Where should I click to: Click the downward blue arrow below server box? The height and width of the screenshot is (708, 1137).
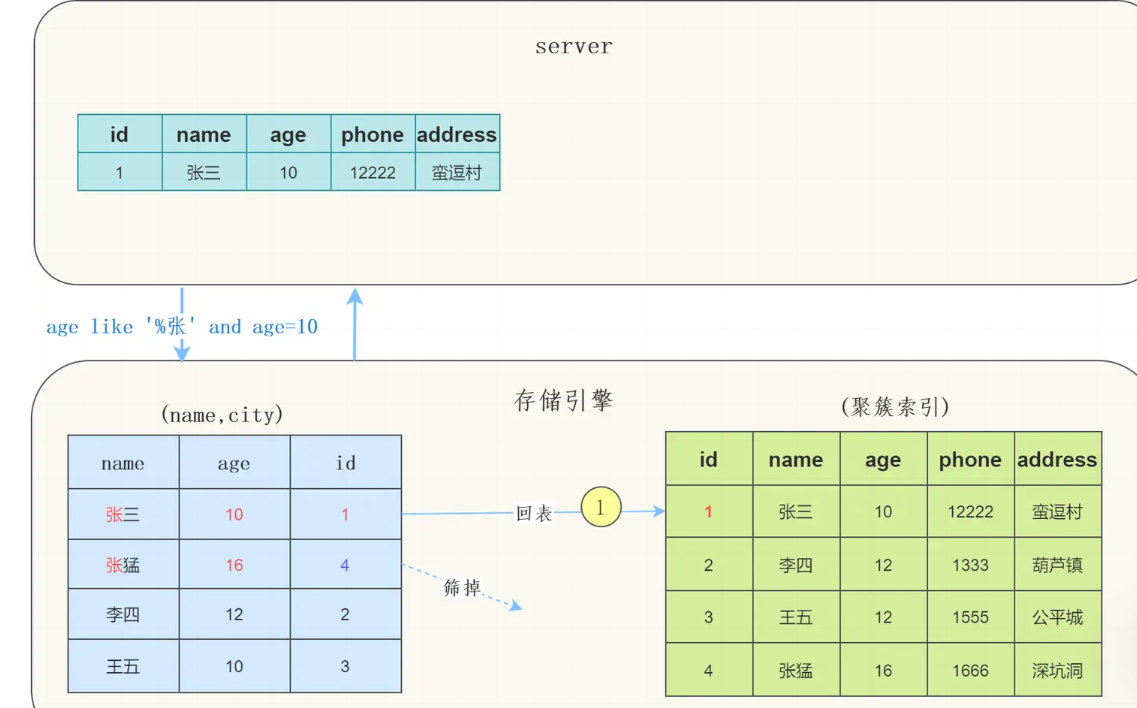182,320
